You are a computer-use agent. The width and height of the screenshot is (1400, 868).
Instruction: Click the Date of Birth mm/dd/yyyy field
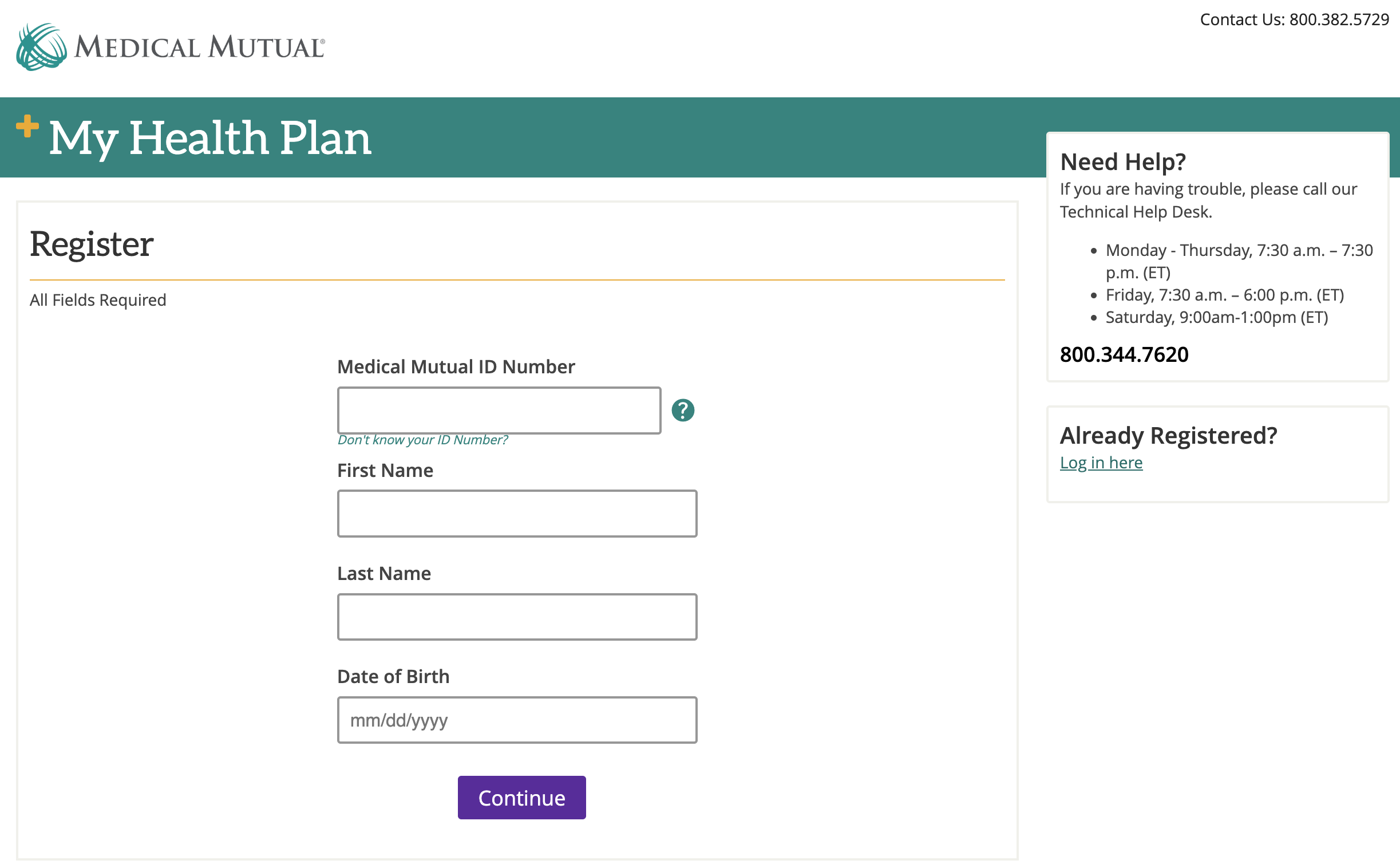pyautogui.click(x=517, y=720)
